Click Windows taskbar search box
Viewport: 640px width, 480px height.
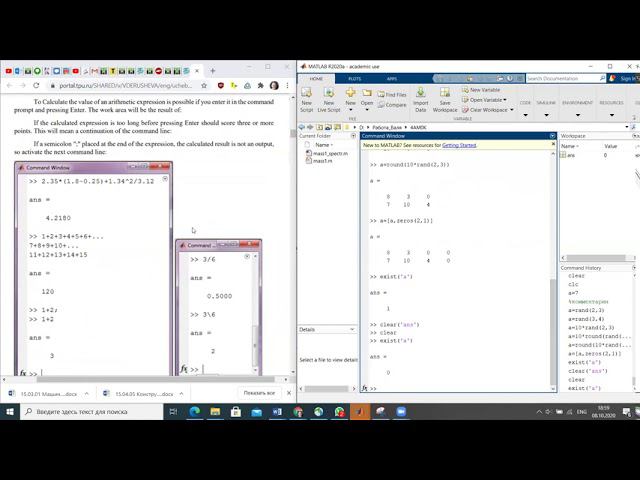click(x=91, y=412)
